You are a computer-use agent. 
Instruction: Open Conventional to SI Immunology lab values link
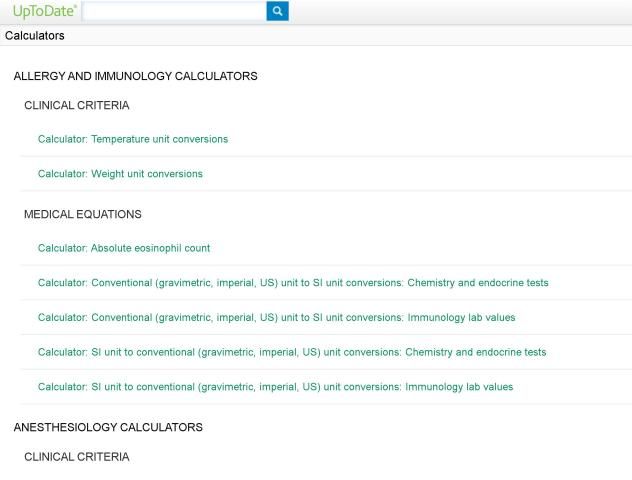coord(277,318)
